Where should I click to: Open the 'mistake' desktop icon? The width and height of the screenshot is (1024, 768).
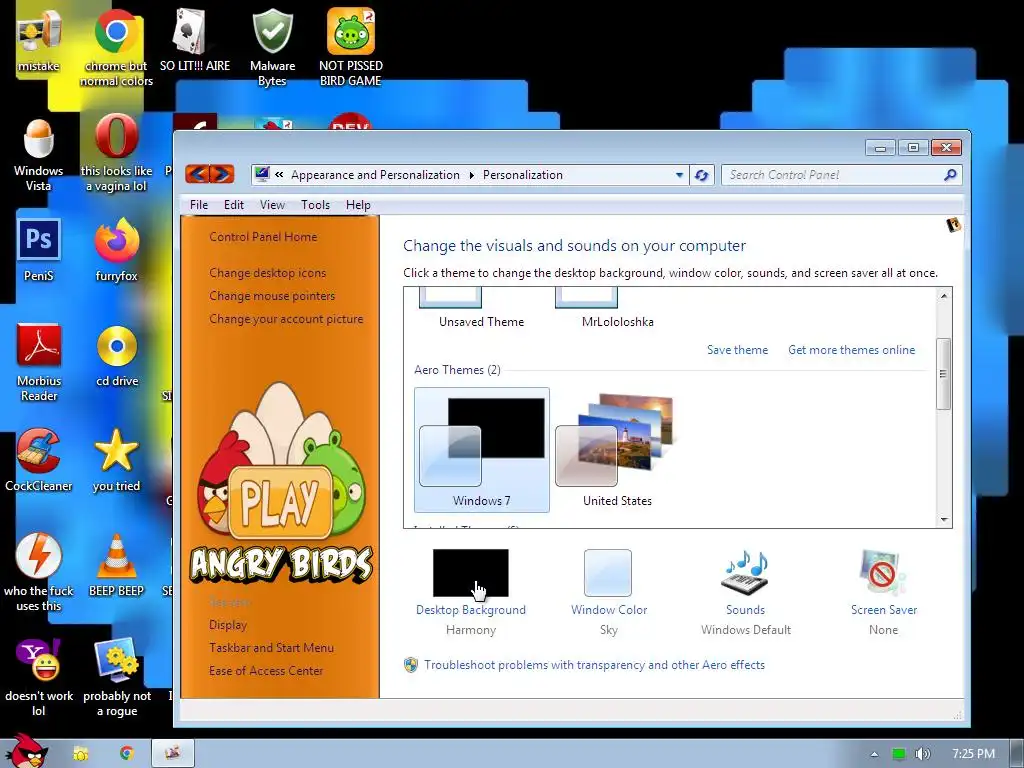pos(39,39)
